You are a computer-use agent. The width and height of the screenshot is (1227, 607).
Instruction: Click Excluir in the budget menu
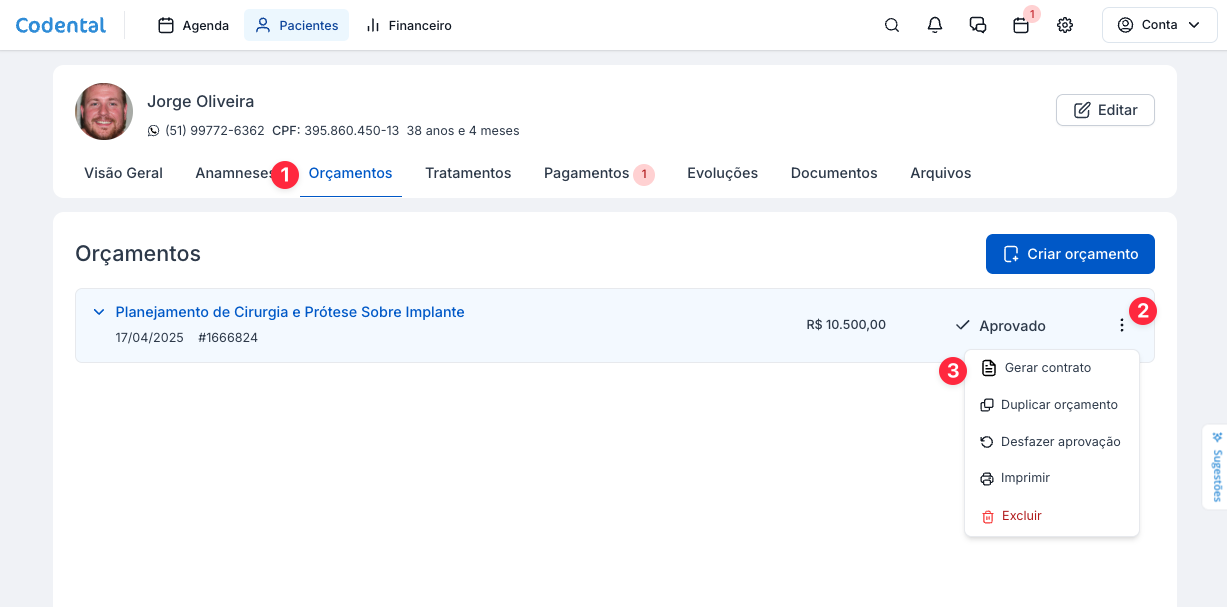tap(1021, 516)
